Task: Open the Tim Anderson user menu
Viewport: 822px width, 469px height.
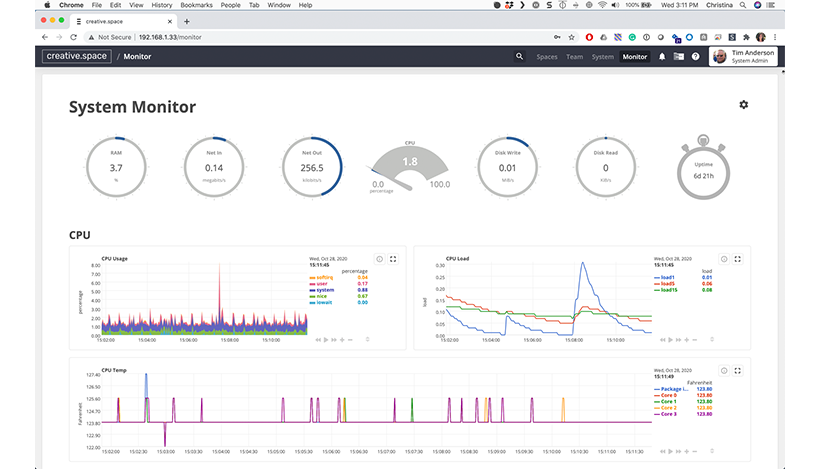Action: [743, 57]
